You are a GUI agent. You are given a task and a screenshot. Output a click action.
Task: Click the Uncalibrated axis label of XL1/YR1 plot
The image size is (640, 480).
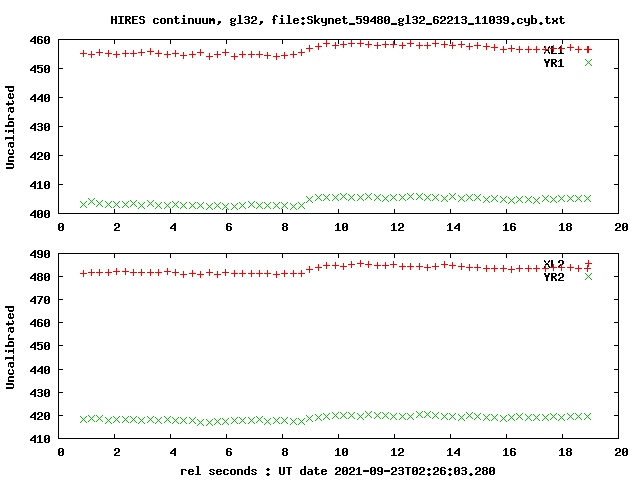tap(10, 127)
